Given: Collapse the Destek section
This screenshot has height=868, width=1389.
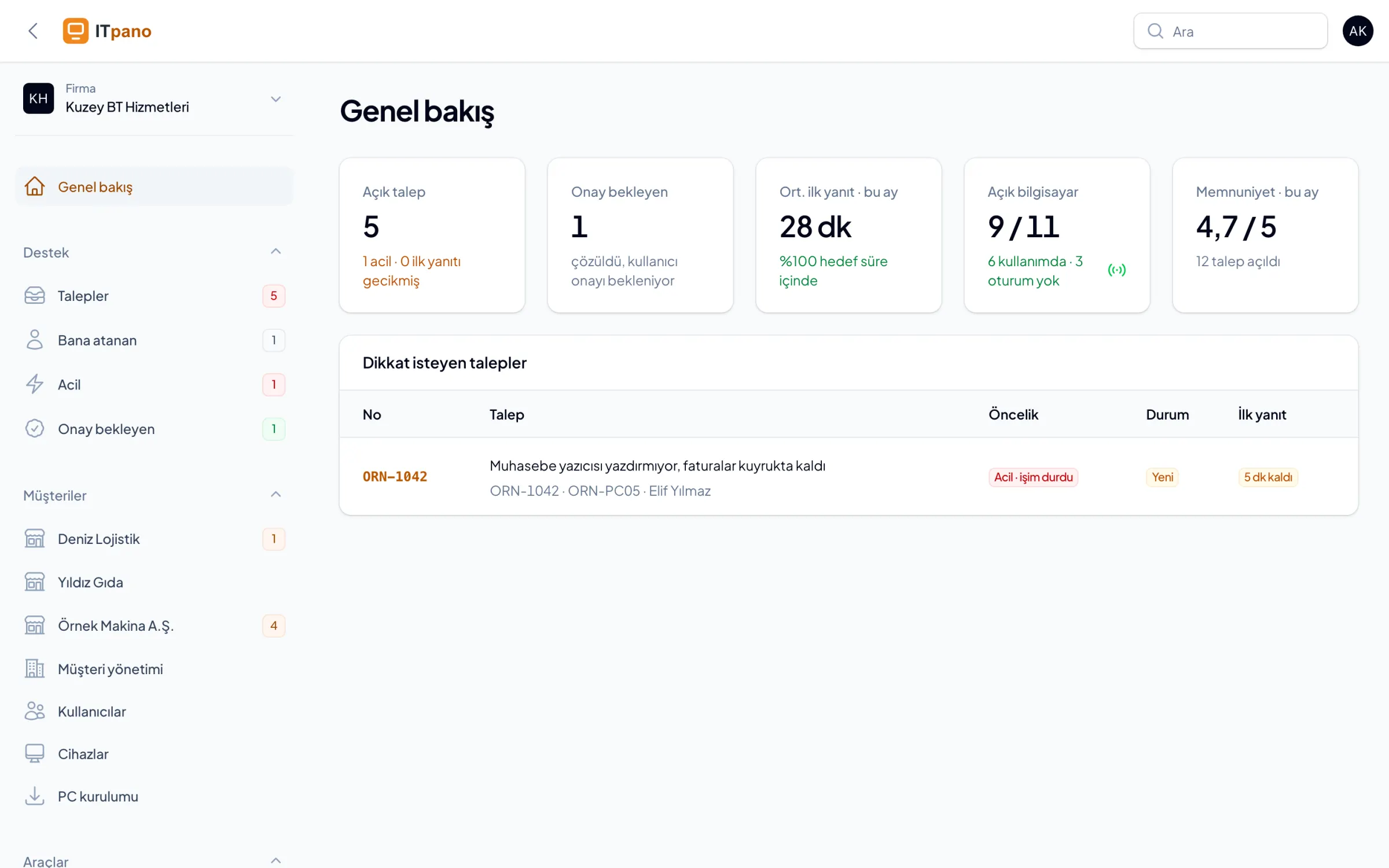Looking at the screenshot, I should click(276, 252).
